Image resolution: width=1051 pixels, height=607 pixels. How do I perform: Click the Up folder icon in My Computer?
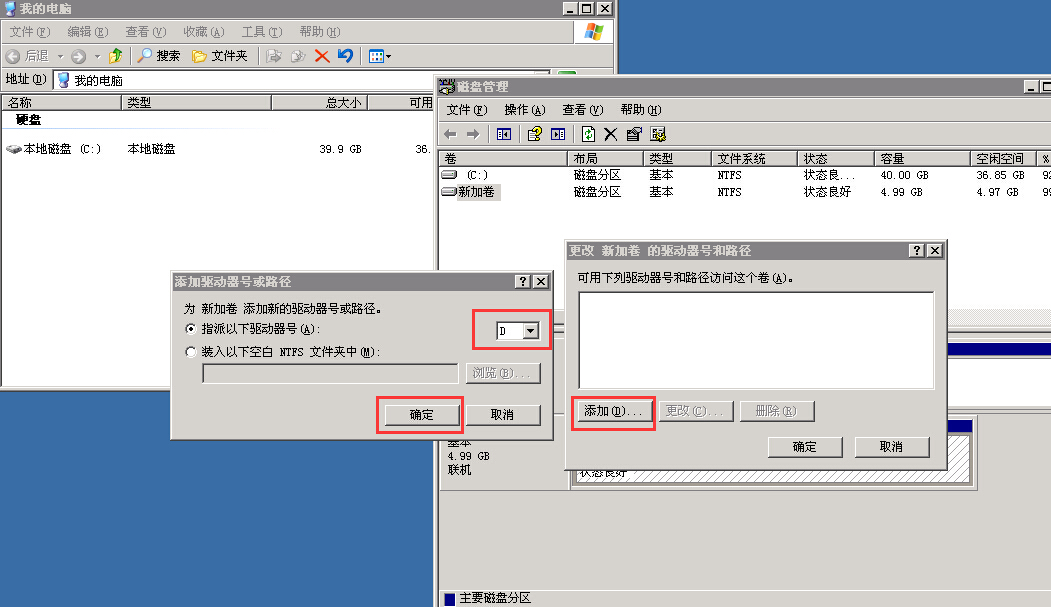[x=116, y=56]
